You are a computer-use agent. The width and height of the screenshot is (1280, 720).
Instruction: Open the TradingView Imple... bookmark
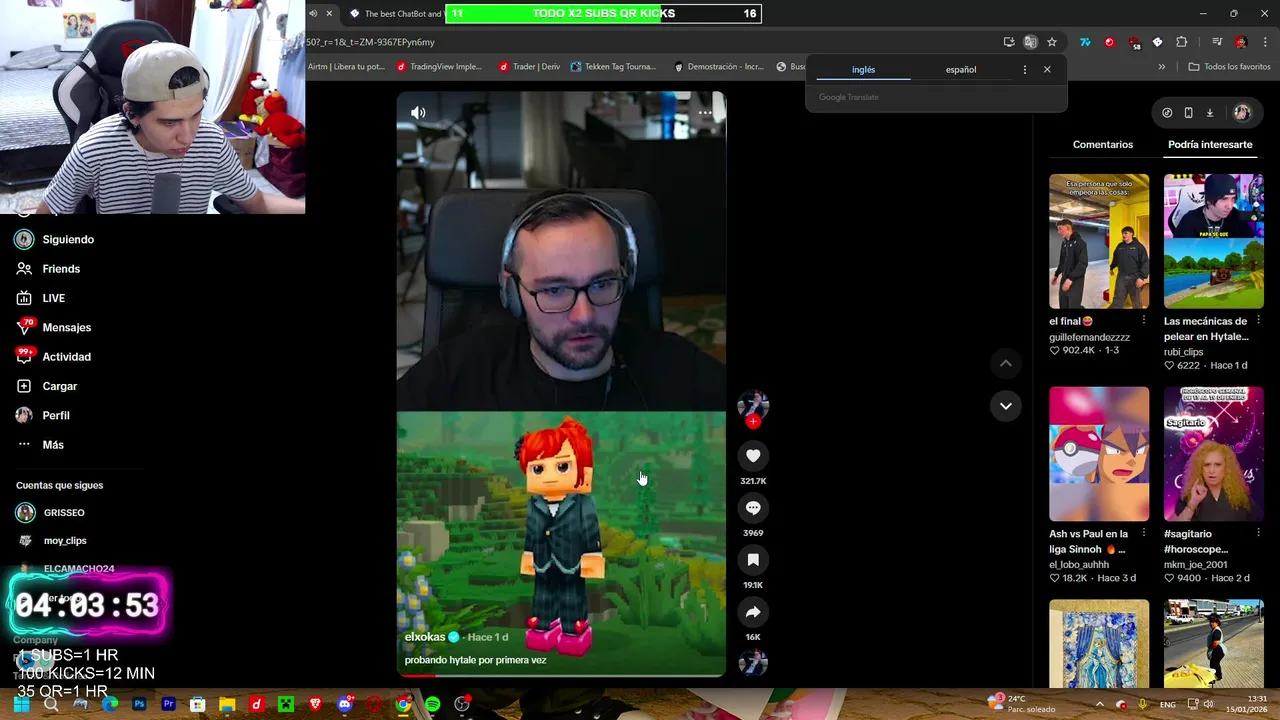coord(439,67)
